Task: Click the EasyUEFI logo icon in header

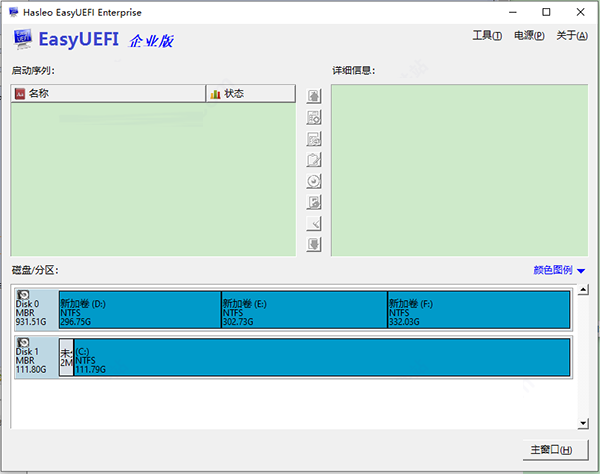Action: click(x=23, y=39)
